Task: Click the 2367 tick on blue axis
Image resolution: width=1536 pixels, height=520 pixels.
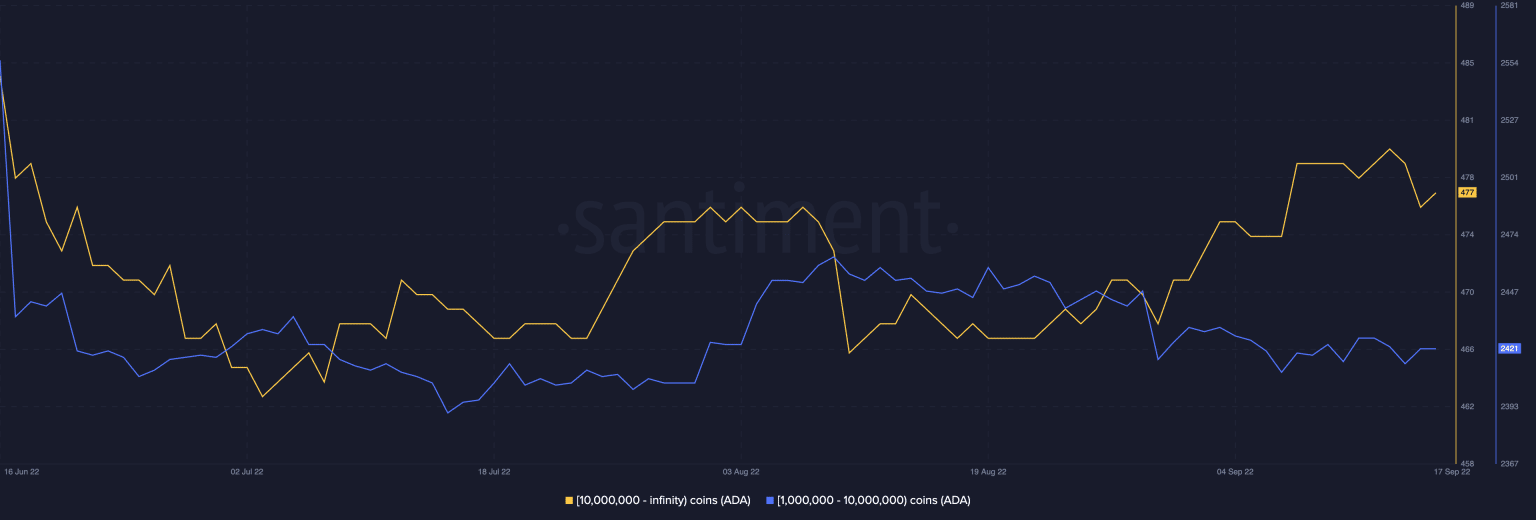Action: [x=1509, y=464]
